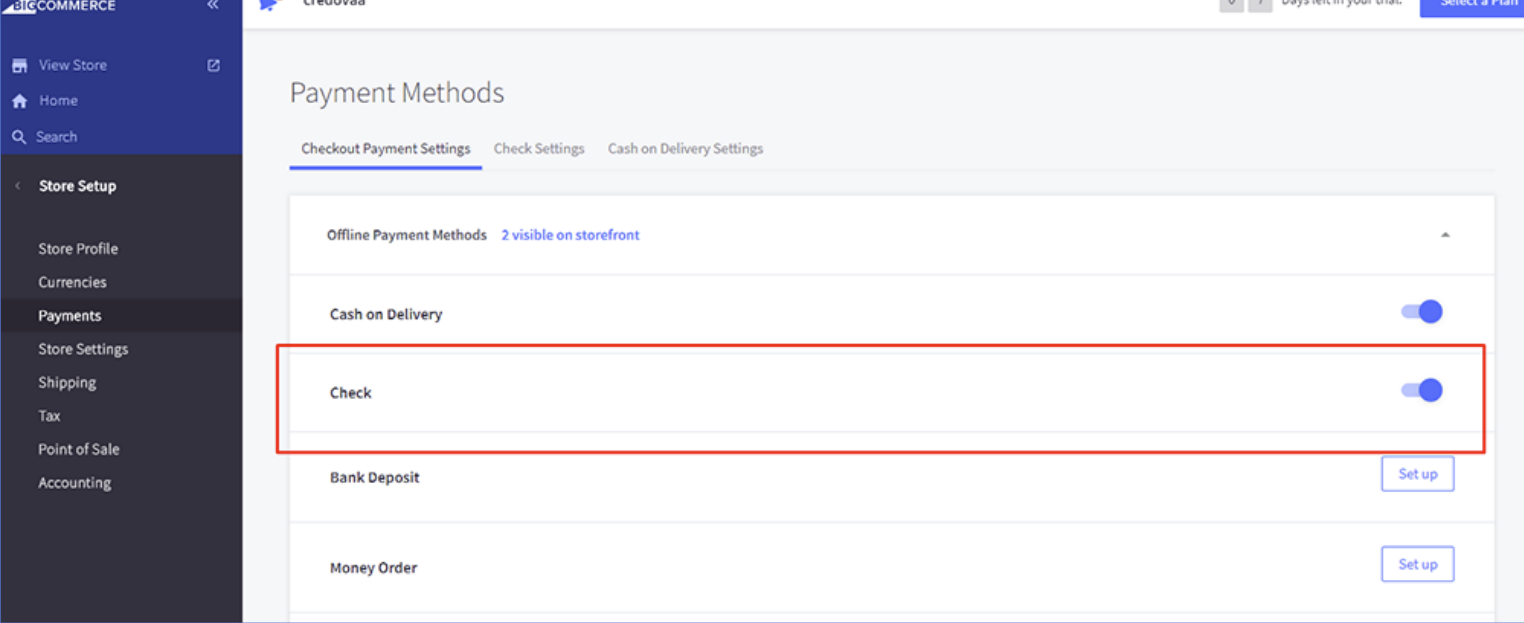Disable the Cash on Delivery toggle

pos(1422,312)
